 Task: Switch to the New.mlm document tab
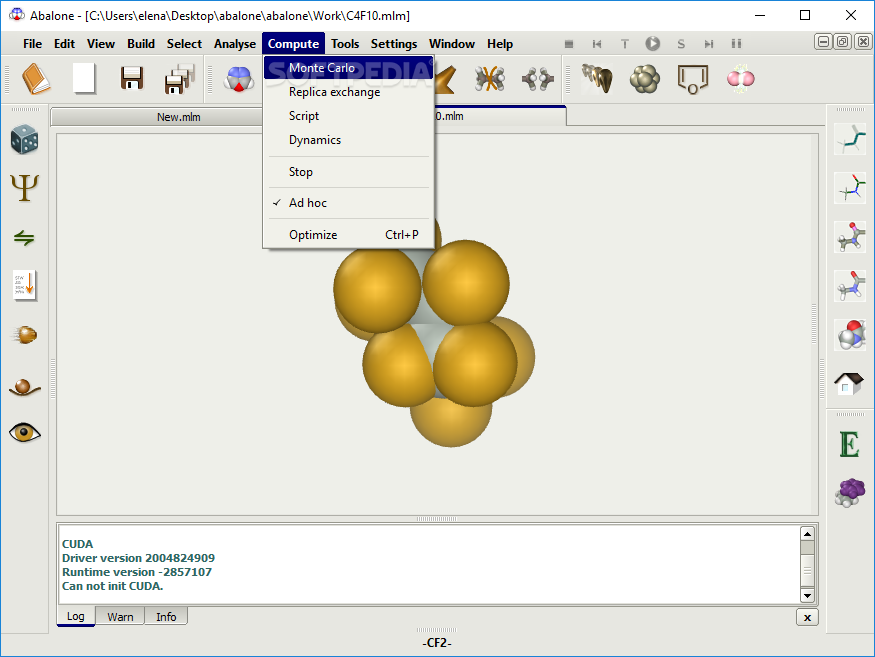tap(157, 117)
